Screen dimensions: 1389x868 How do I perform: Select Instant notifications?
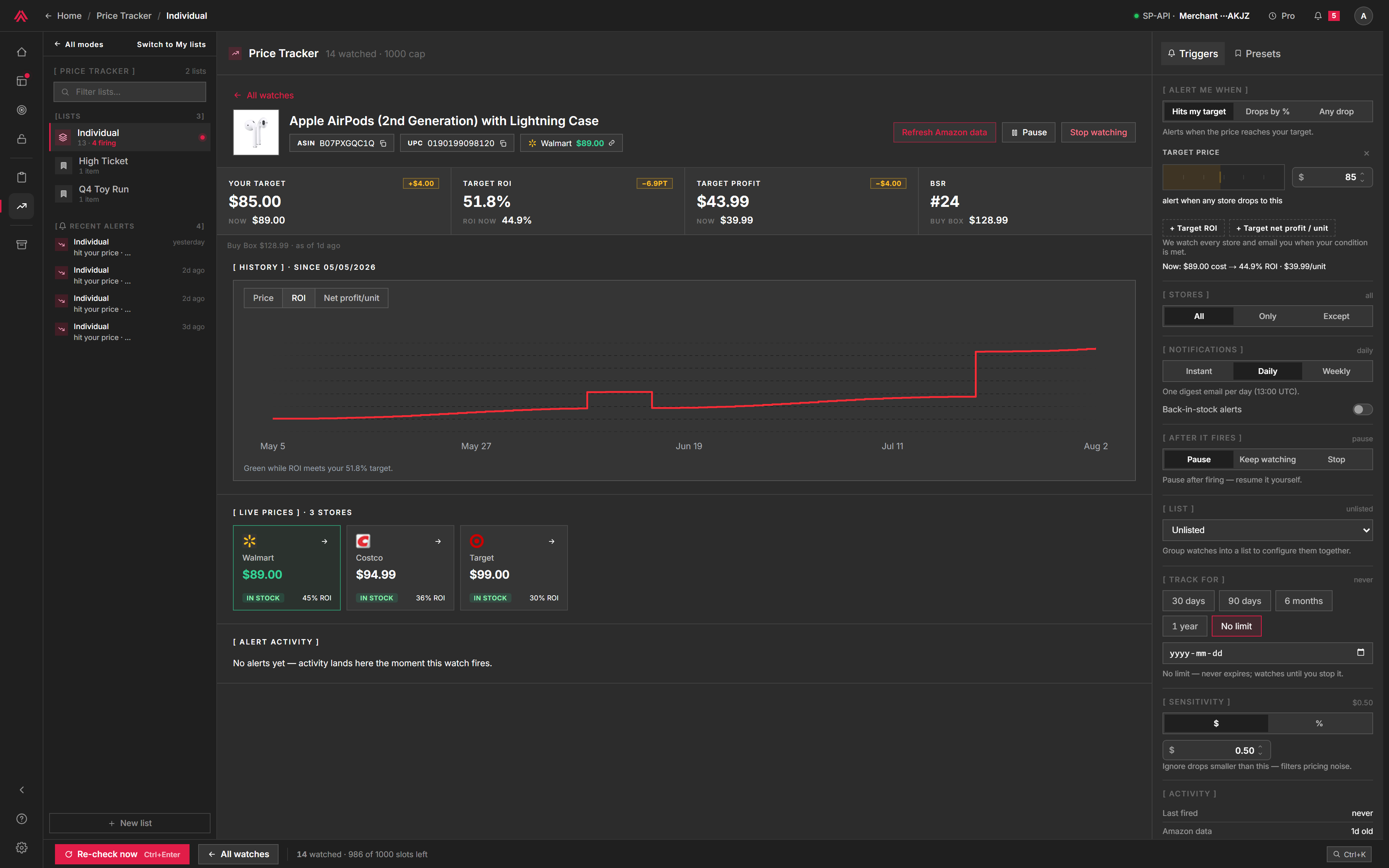click(1198, 371)
